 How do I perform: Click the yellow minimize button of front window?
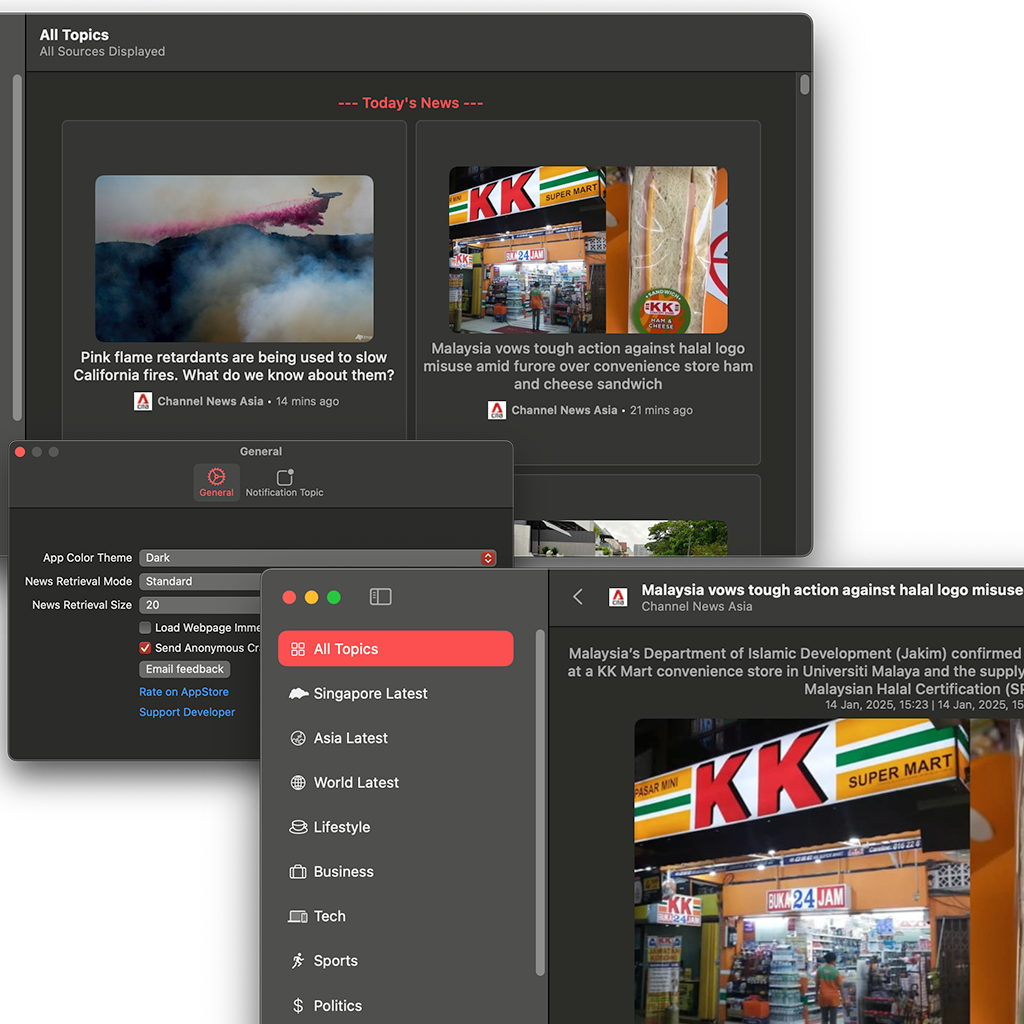tap(312, 597)
